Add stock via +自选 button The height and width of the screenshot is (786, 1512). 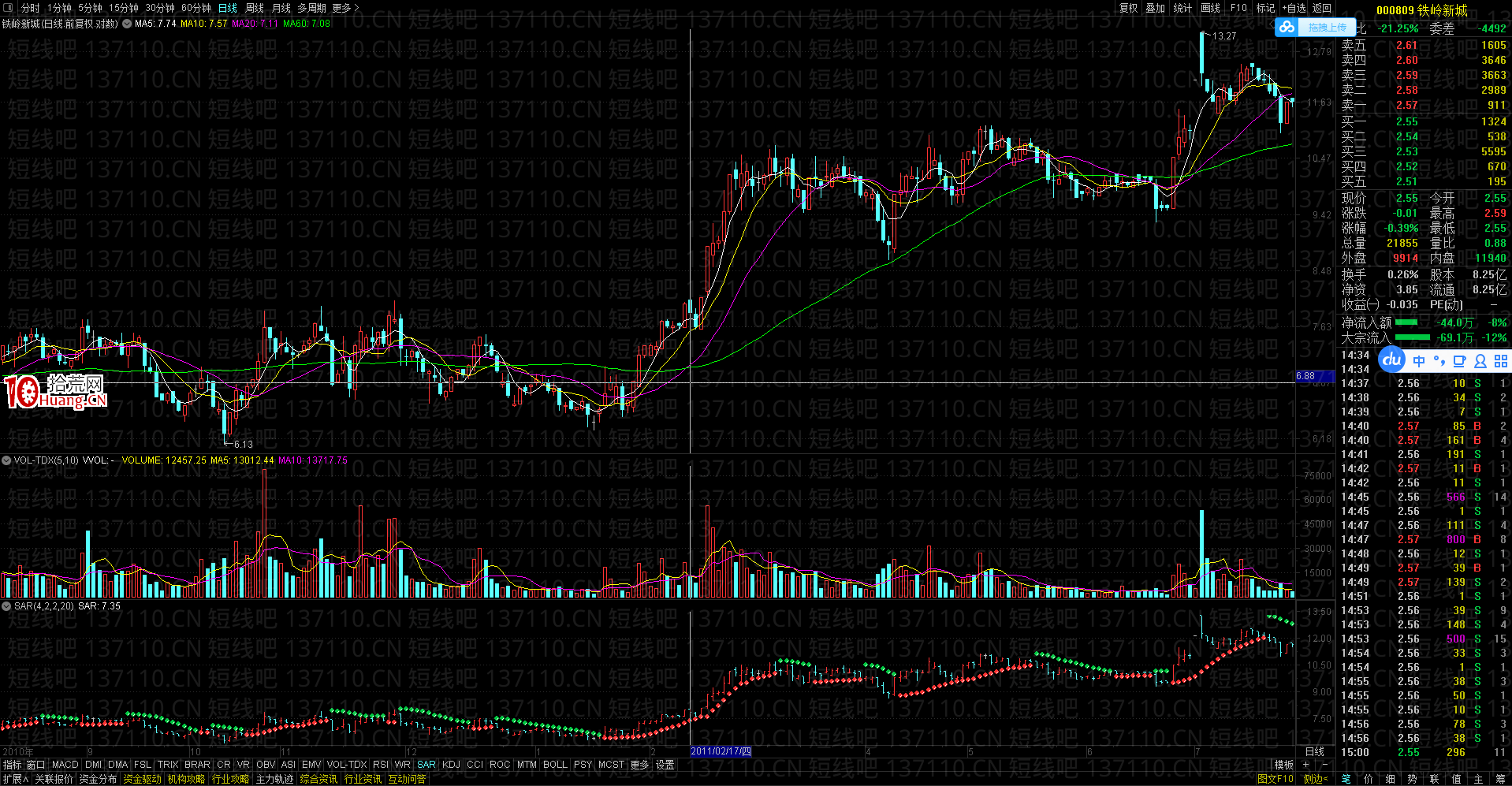click(1294, 8)
